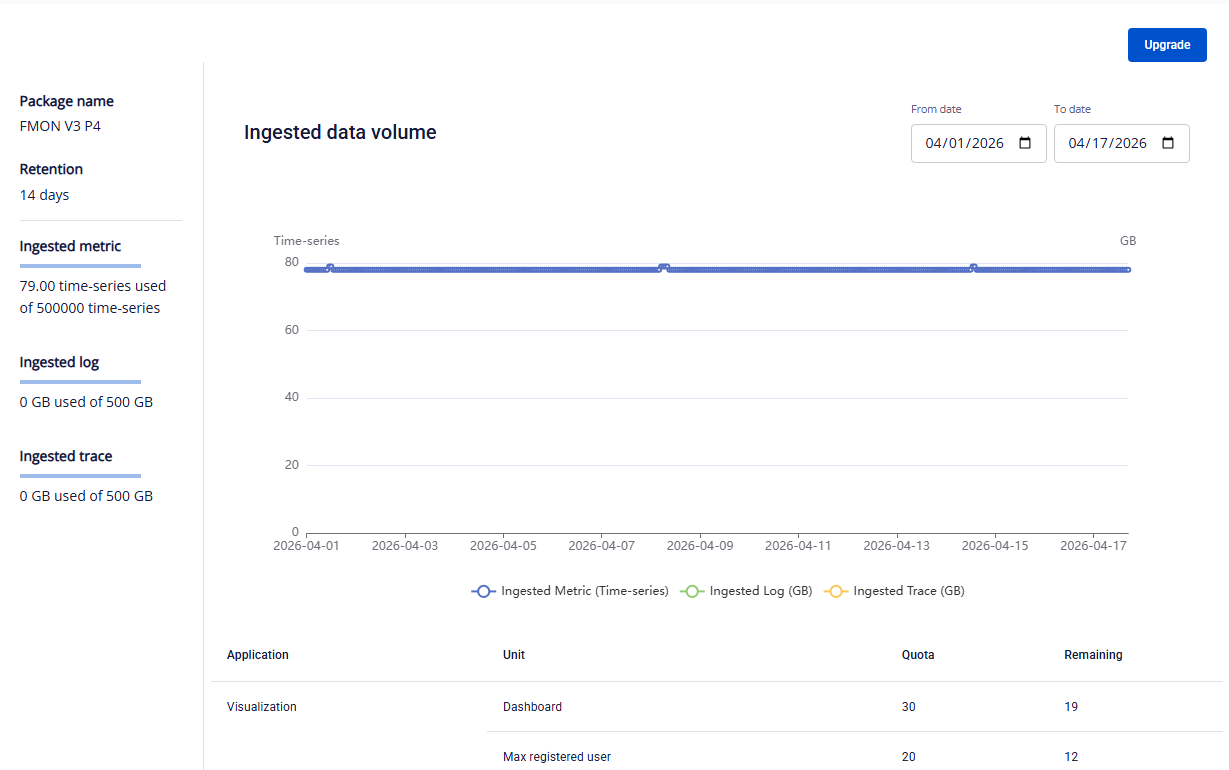Click the Ingested metric usage progress bar
Image resolution: width=1229 pixels, height=770 pixels.
click(80, 266)
